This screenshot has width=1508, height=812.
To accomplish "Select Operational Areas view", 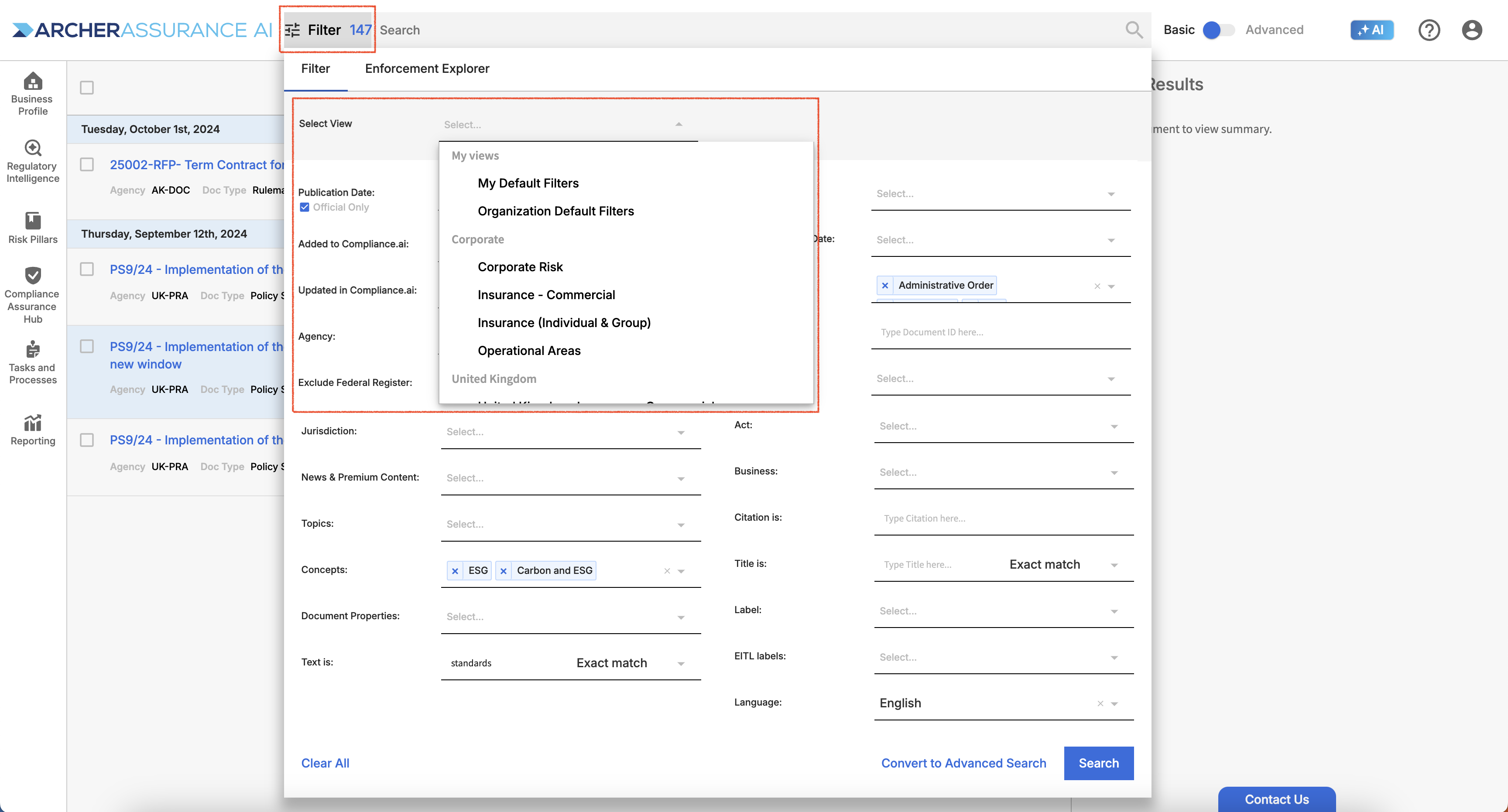I will (x=529, y=351).
